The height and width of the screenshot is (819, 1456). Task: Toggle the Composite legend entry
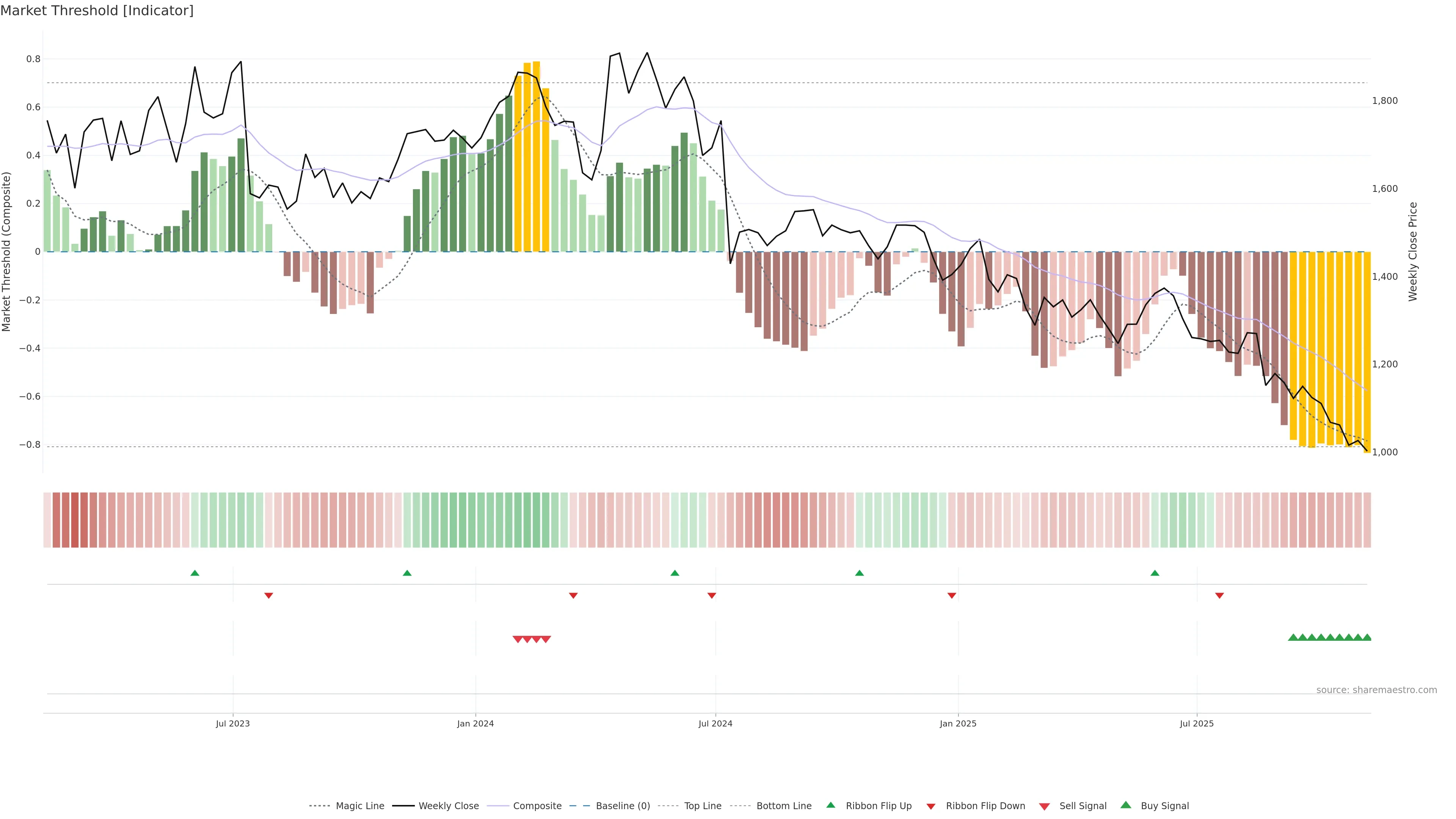pyautogui.click(x=537, y=806)
